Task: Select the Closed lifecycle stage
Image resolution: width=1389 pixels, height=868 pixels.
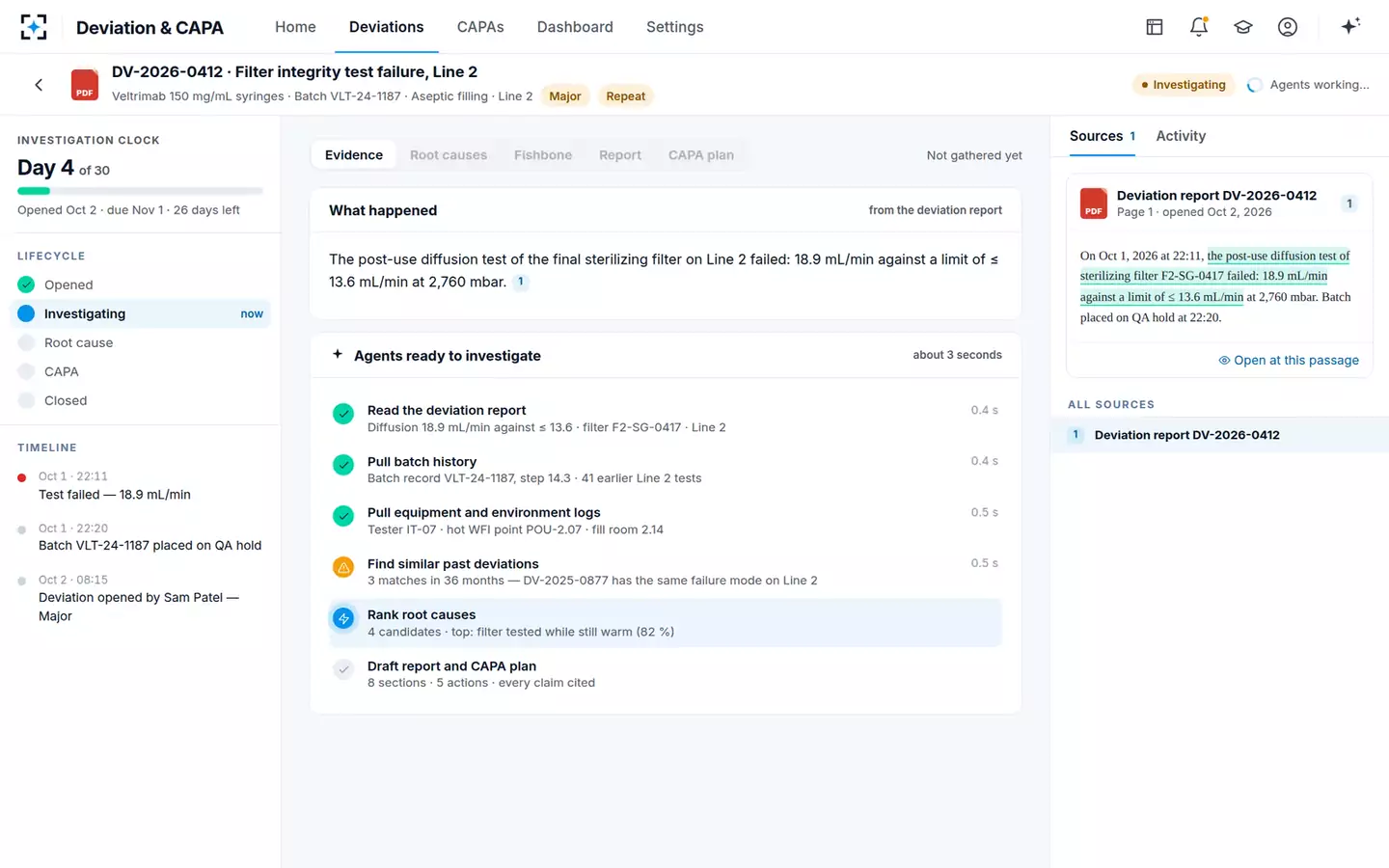Action: coord(140,400)
